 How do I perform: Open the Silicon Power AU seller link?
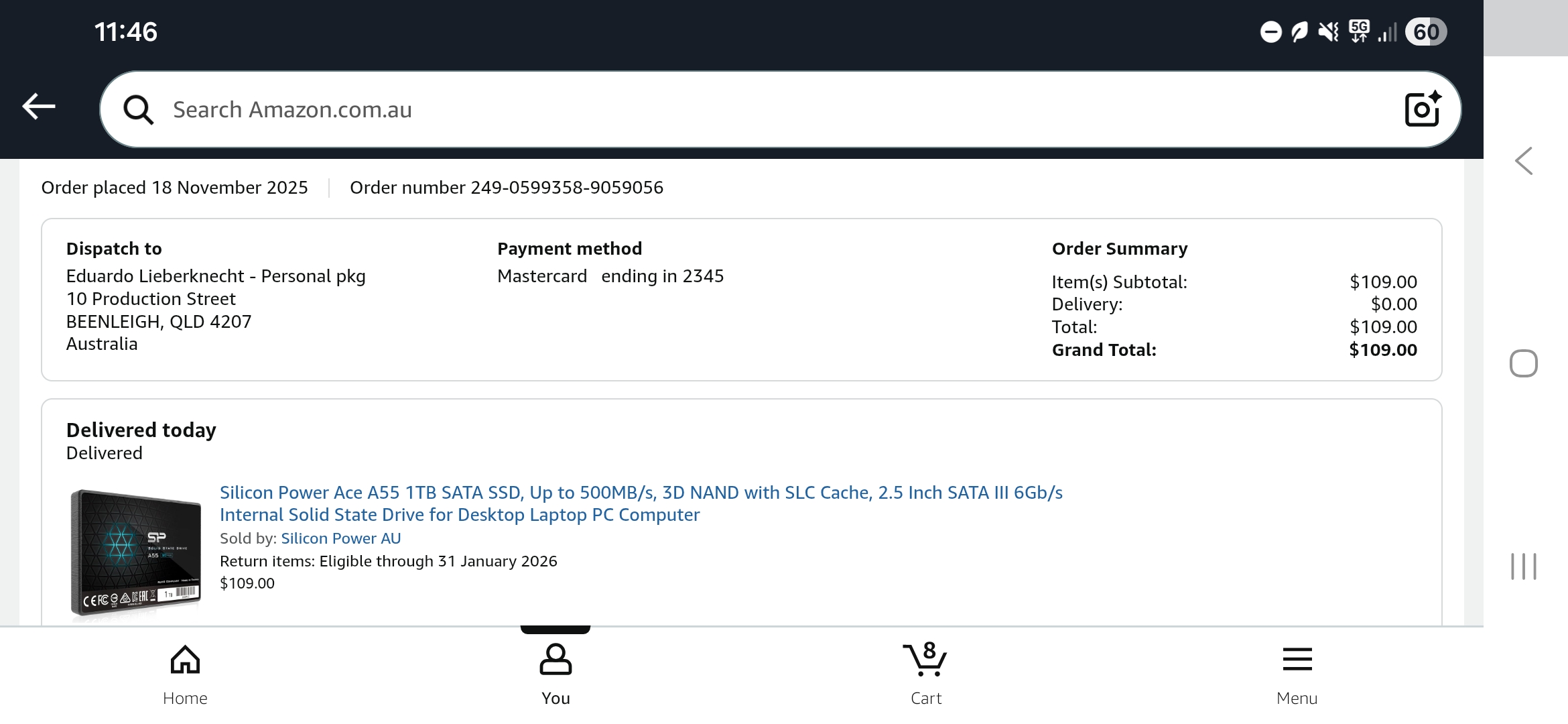(340, 538)
